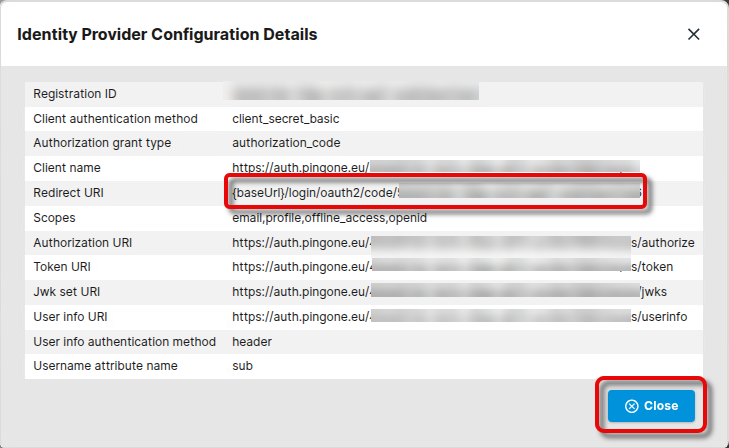
Task: Select the Username attribute name label
Action: pyautogui.click(x=105, y=366)
